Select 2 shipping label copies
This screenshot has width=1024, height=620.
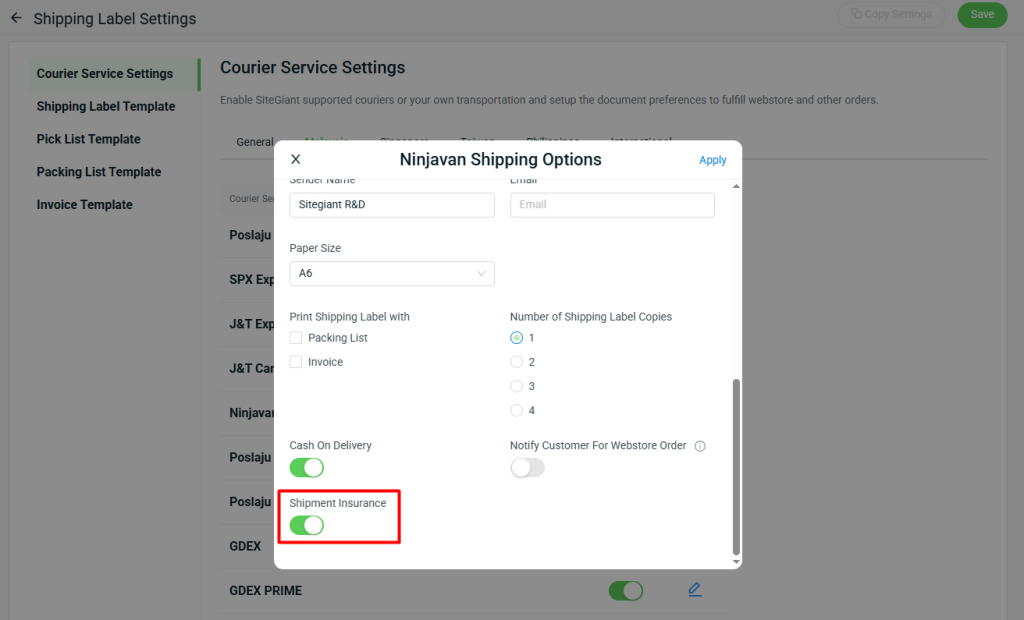(x=517, y=362)
